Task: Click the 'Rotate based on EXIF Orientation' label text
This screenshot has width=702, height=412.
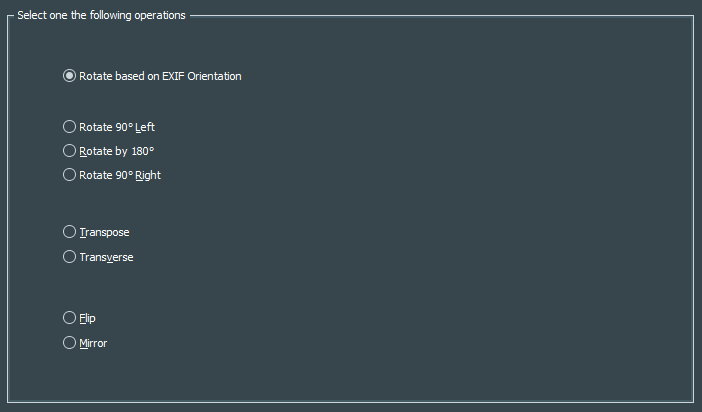Action: coord(160,76)
